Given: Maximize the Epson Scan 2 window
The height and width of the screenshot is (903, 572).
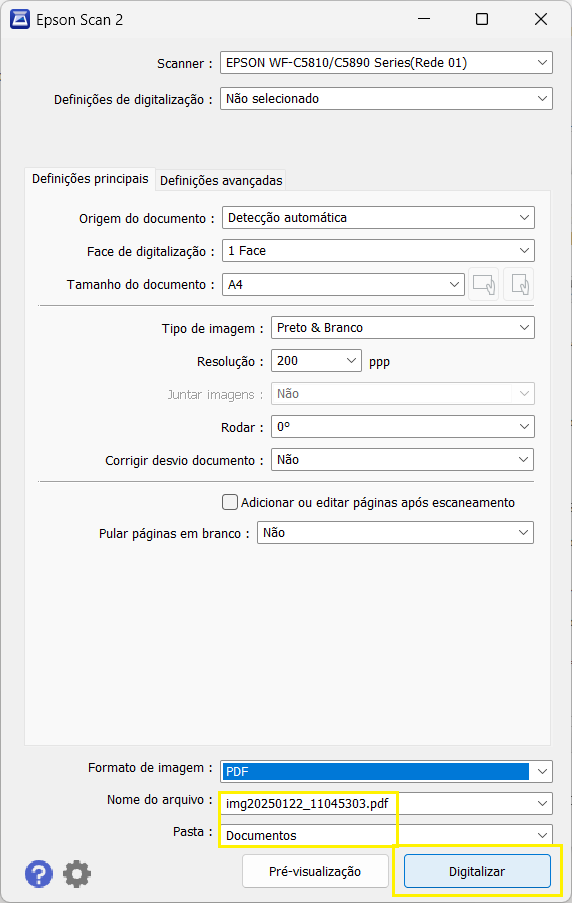Looking at the screenshot, I should click(482, 20).
